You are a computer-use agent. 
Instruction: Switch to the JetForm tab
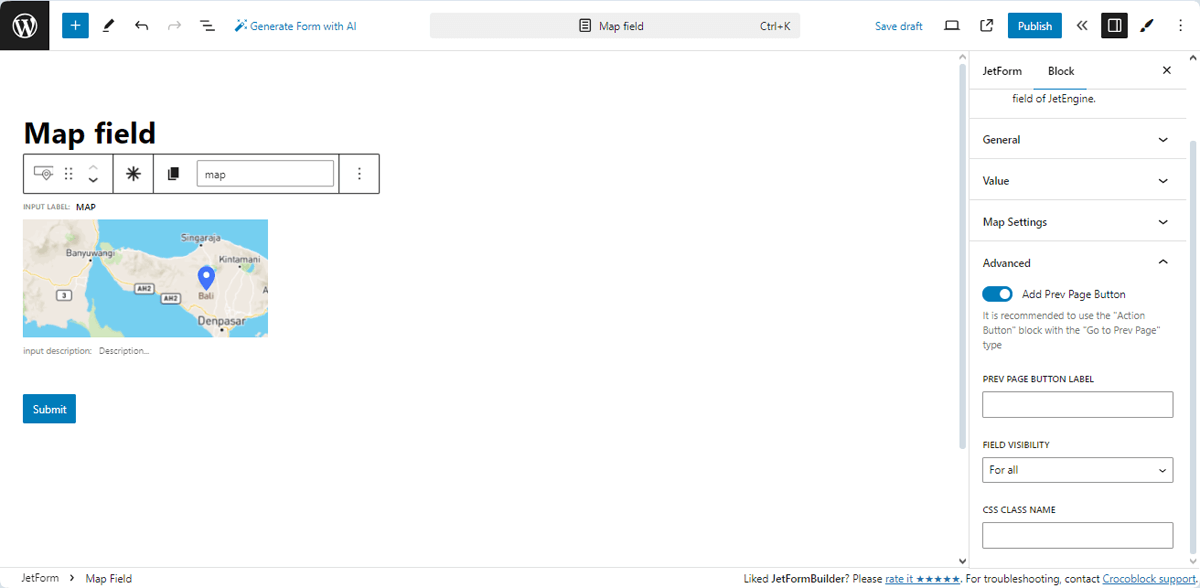[x=1002, y=71]
